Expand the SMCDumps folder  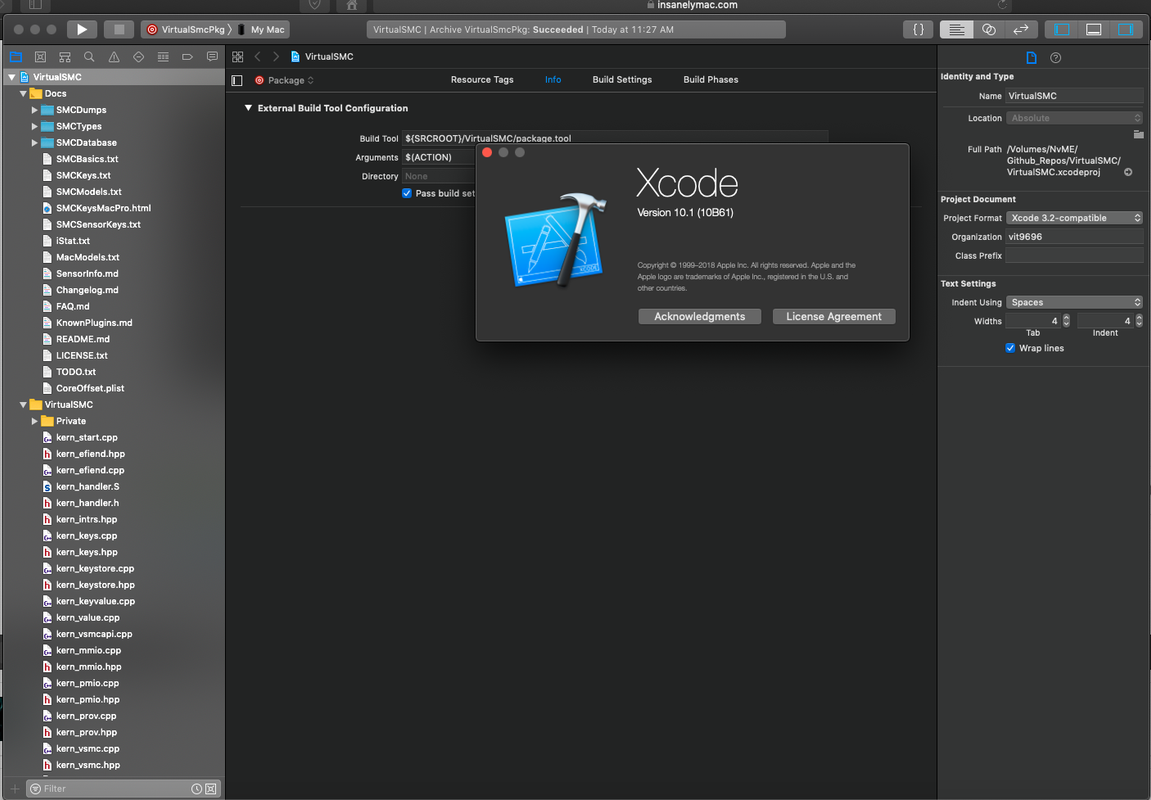tap(35, 110)
